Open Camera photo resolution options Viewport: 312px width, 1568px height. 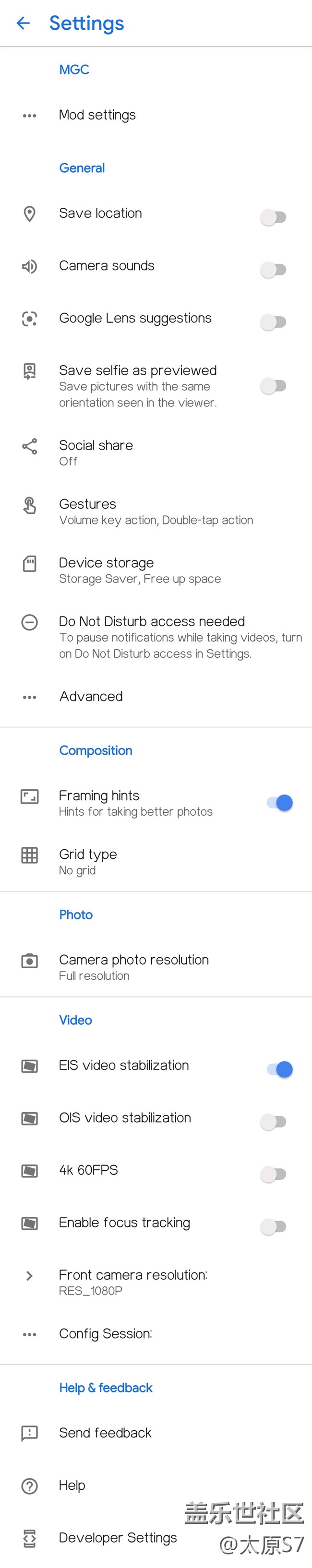tap(156, 967)
